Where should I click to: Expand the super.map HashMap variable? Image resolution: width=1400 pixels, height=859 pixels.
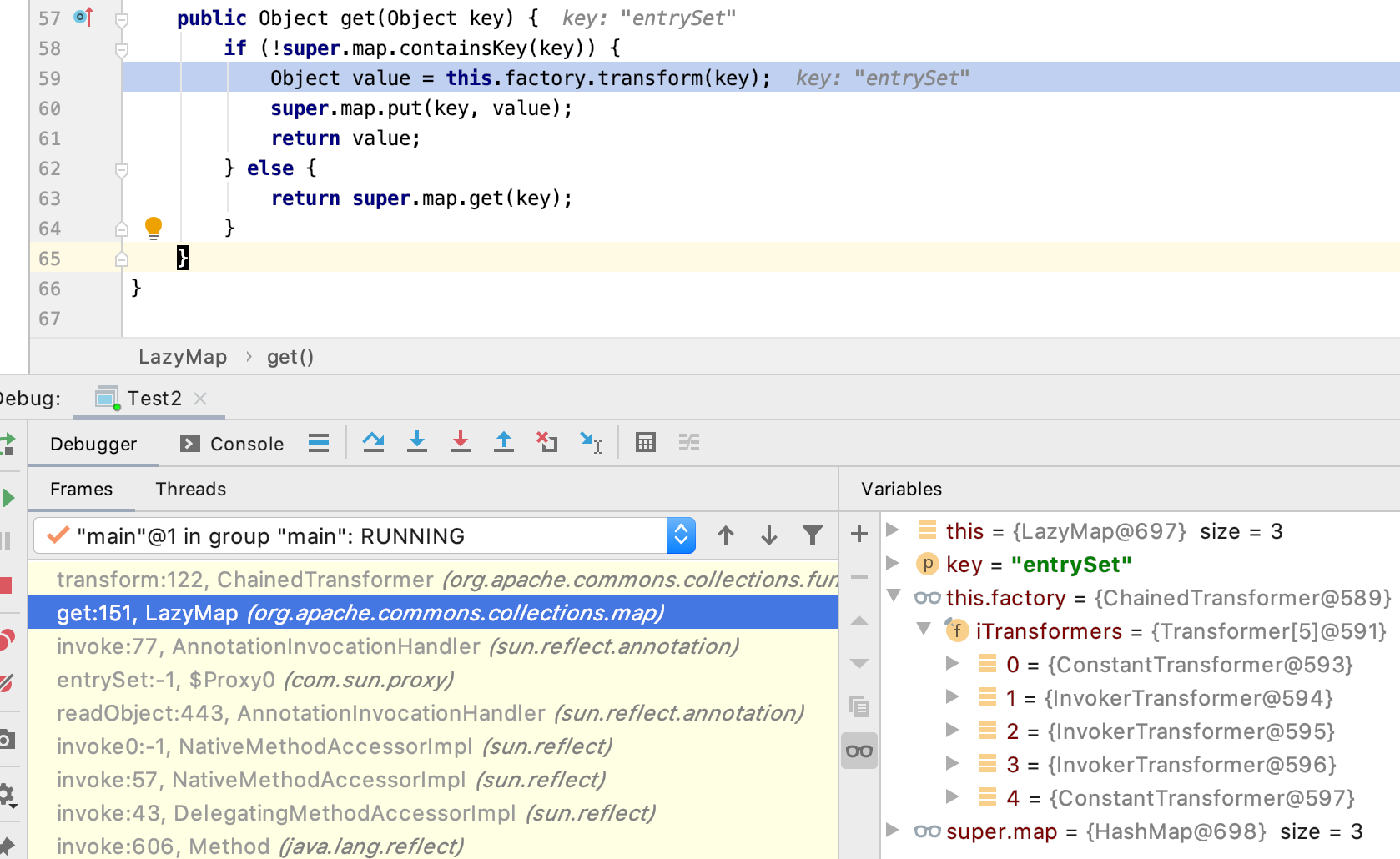click(x=893, y=830)
